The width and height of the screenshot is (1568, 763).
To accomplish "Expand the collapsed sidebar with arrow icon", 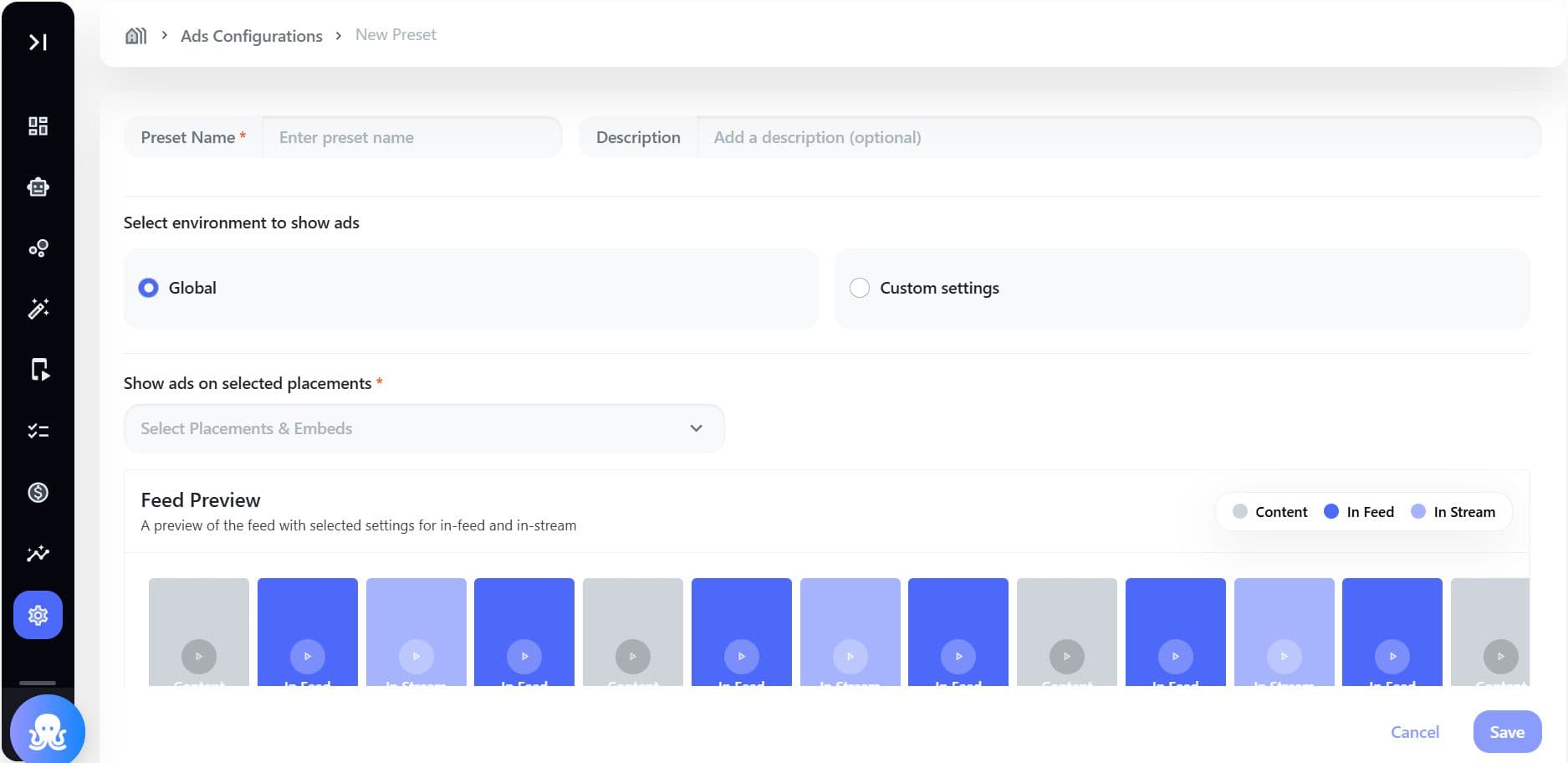I will pyautogui.click(x=38, y=42).
